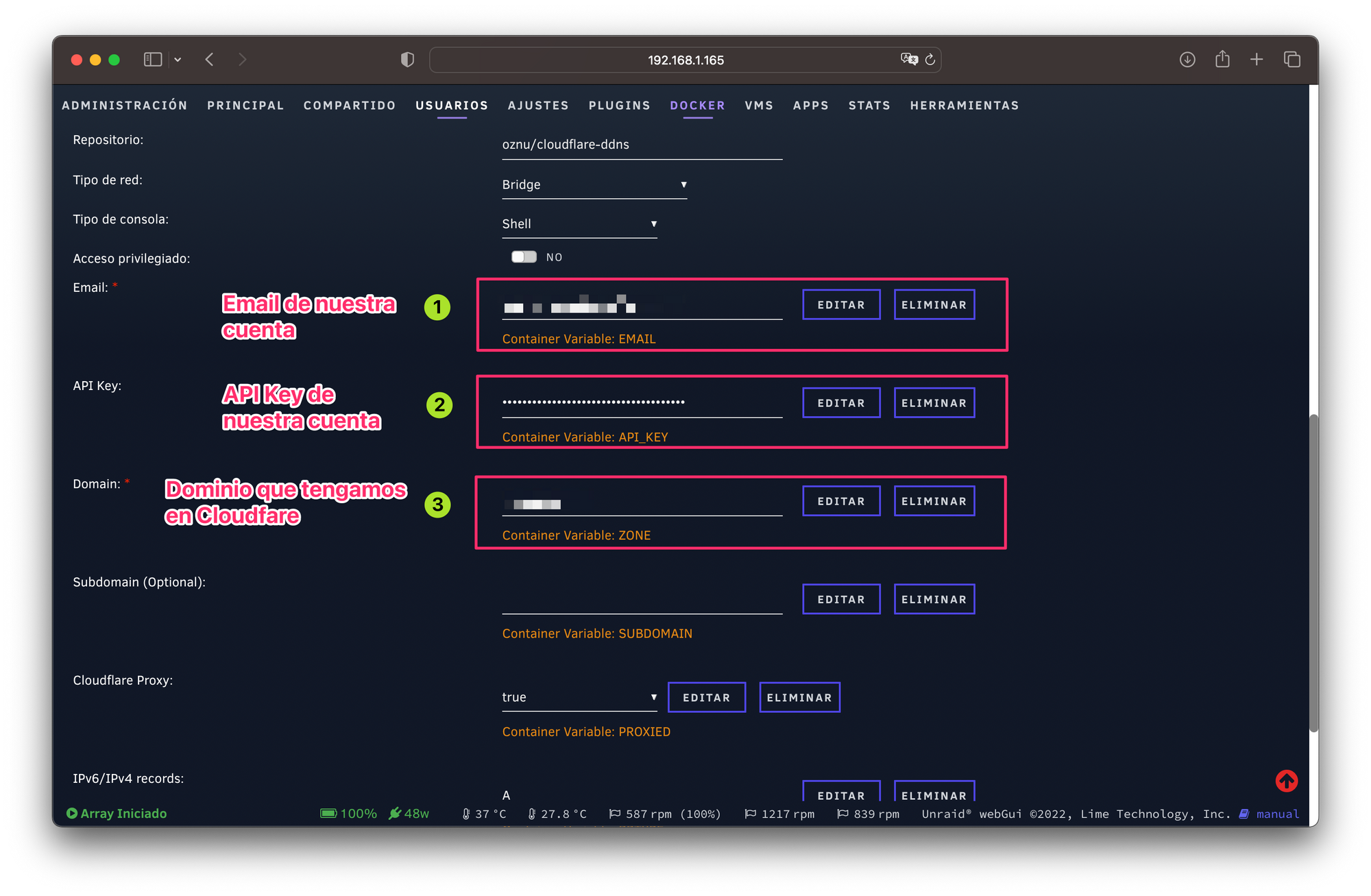Open Safari sidebar panel icon
1371x896 pixels.
(153, 60)
